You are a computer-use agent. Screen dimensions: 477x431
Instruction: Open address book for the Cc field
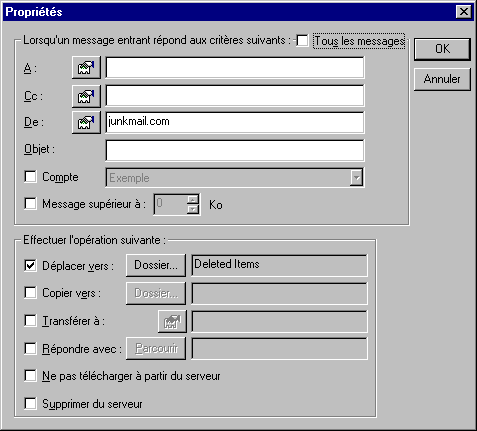coord(86,96)
